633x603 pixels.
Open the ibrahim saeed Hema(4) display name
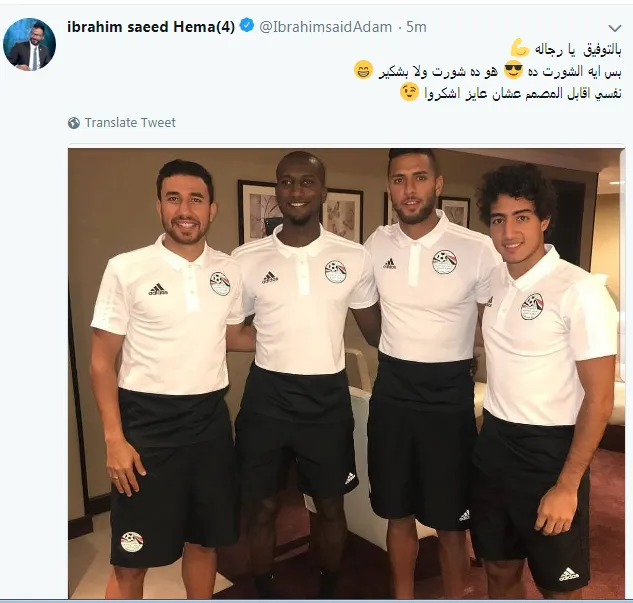coord(151,27)
